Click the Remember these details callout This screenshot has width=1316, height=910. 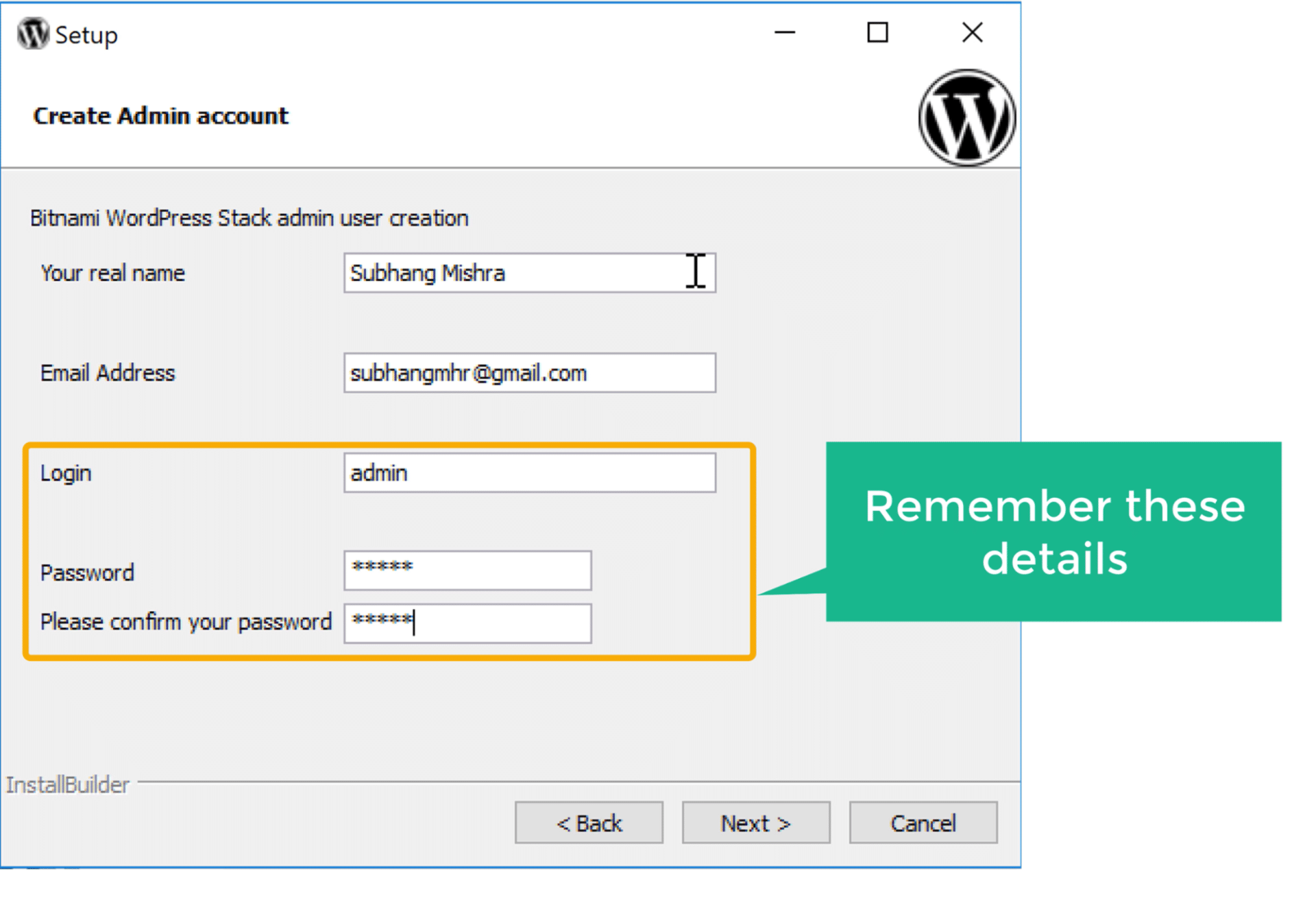point(1055,531)
